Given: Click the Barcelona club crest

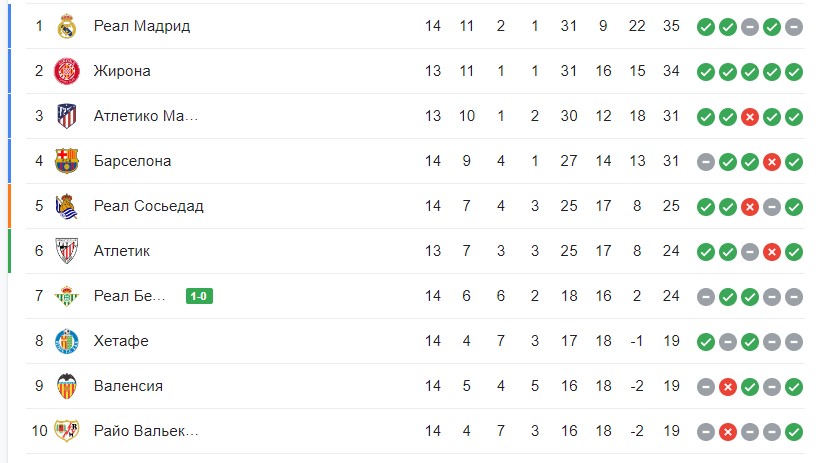Looking at the screenshot, I should tap(66, 161).
